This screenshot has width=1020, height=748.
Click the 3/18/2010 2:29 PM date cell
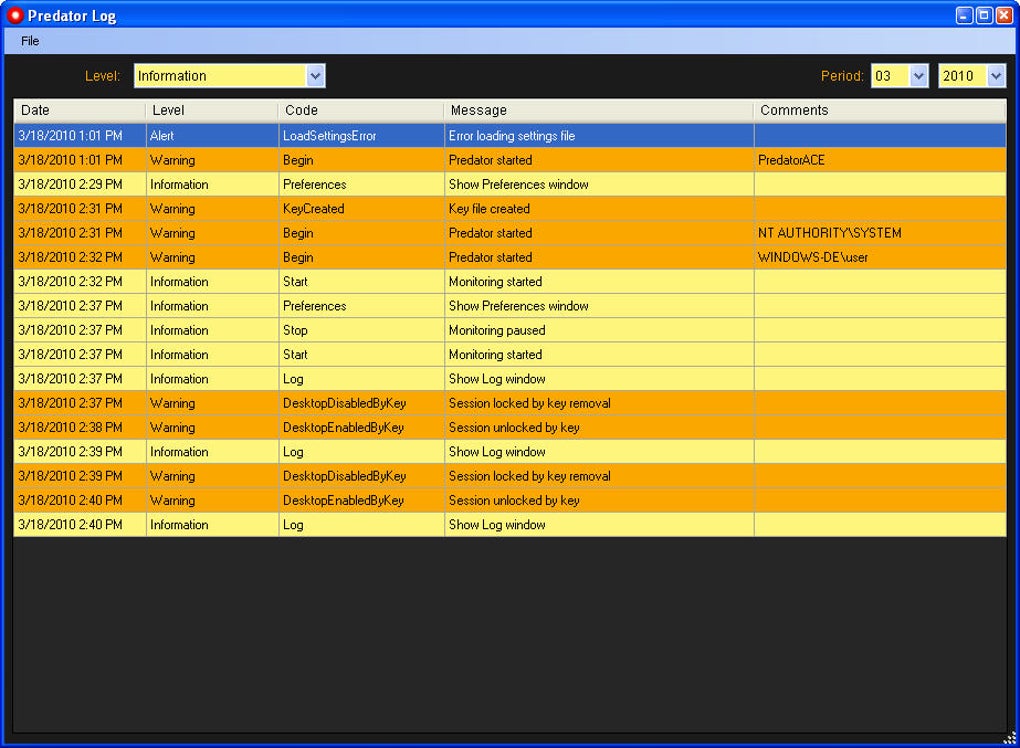tap(80, 184)
